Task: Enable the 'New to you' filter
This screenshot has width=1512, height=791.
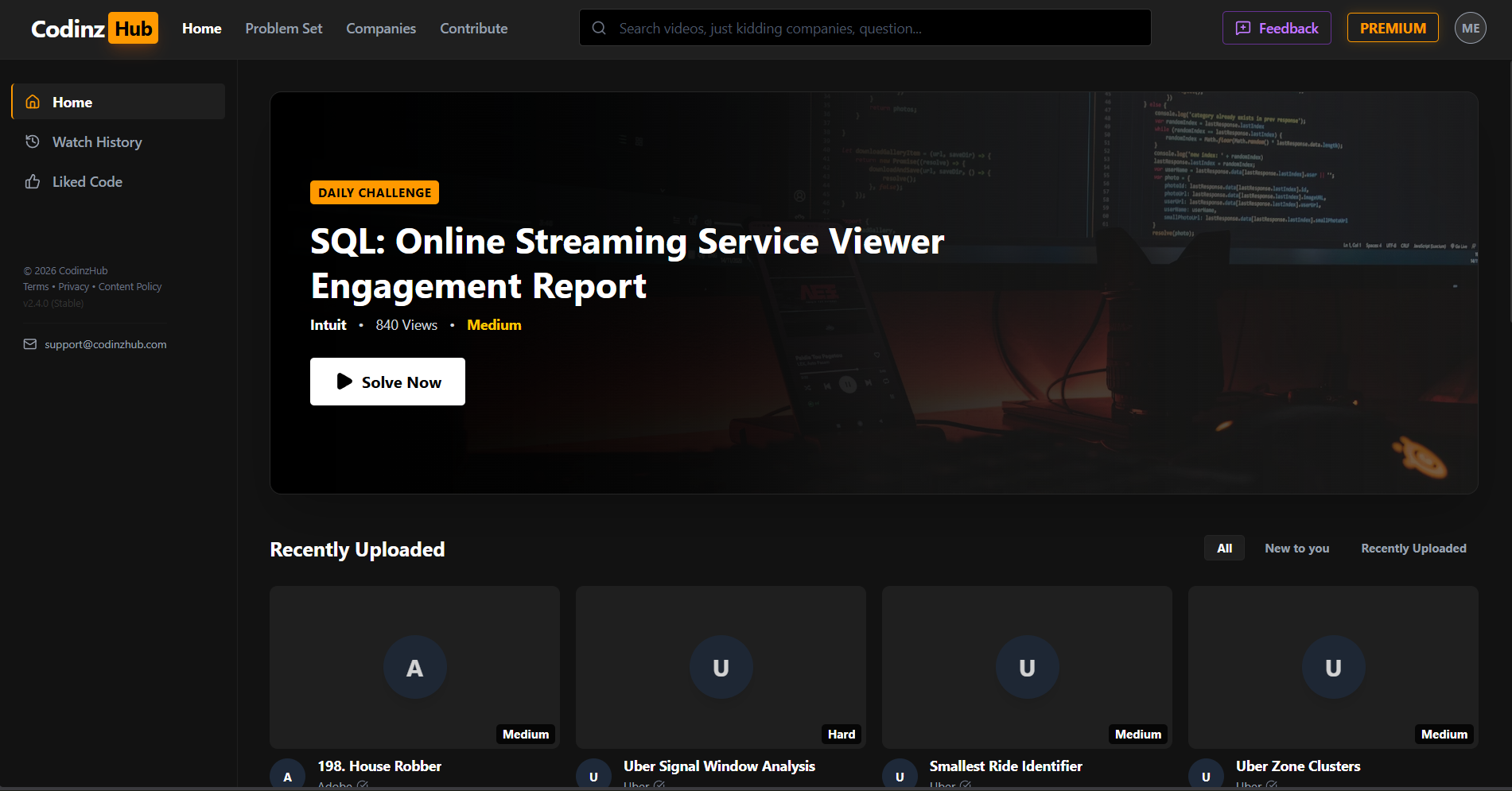Action: coord(1296,548)
